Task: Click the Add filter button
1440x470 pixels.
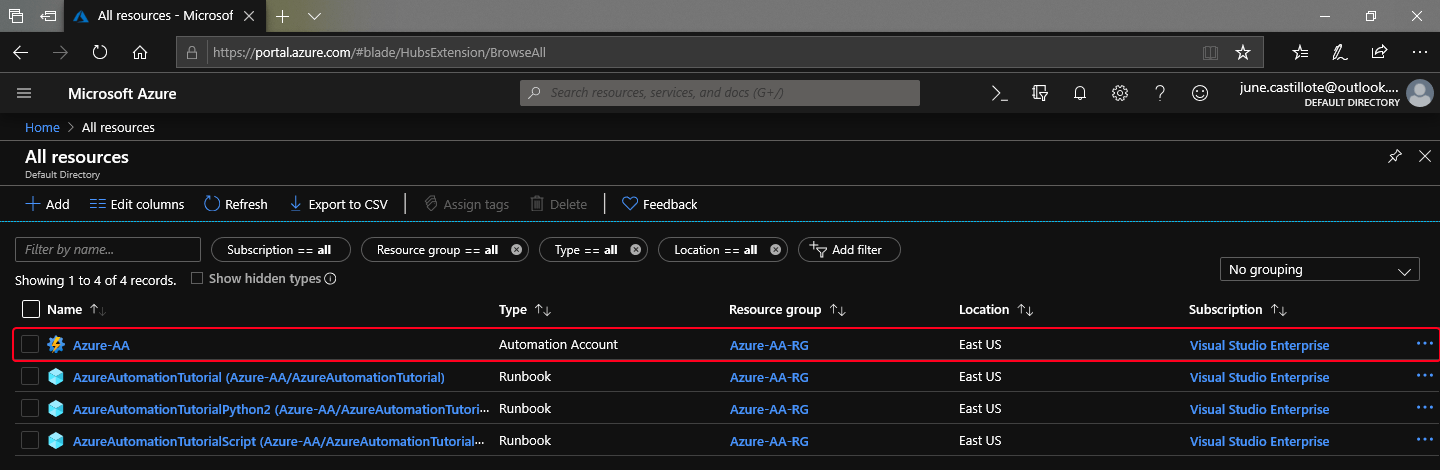Action: click(848, 250)
